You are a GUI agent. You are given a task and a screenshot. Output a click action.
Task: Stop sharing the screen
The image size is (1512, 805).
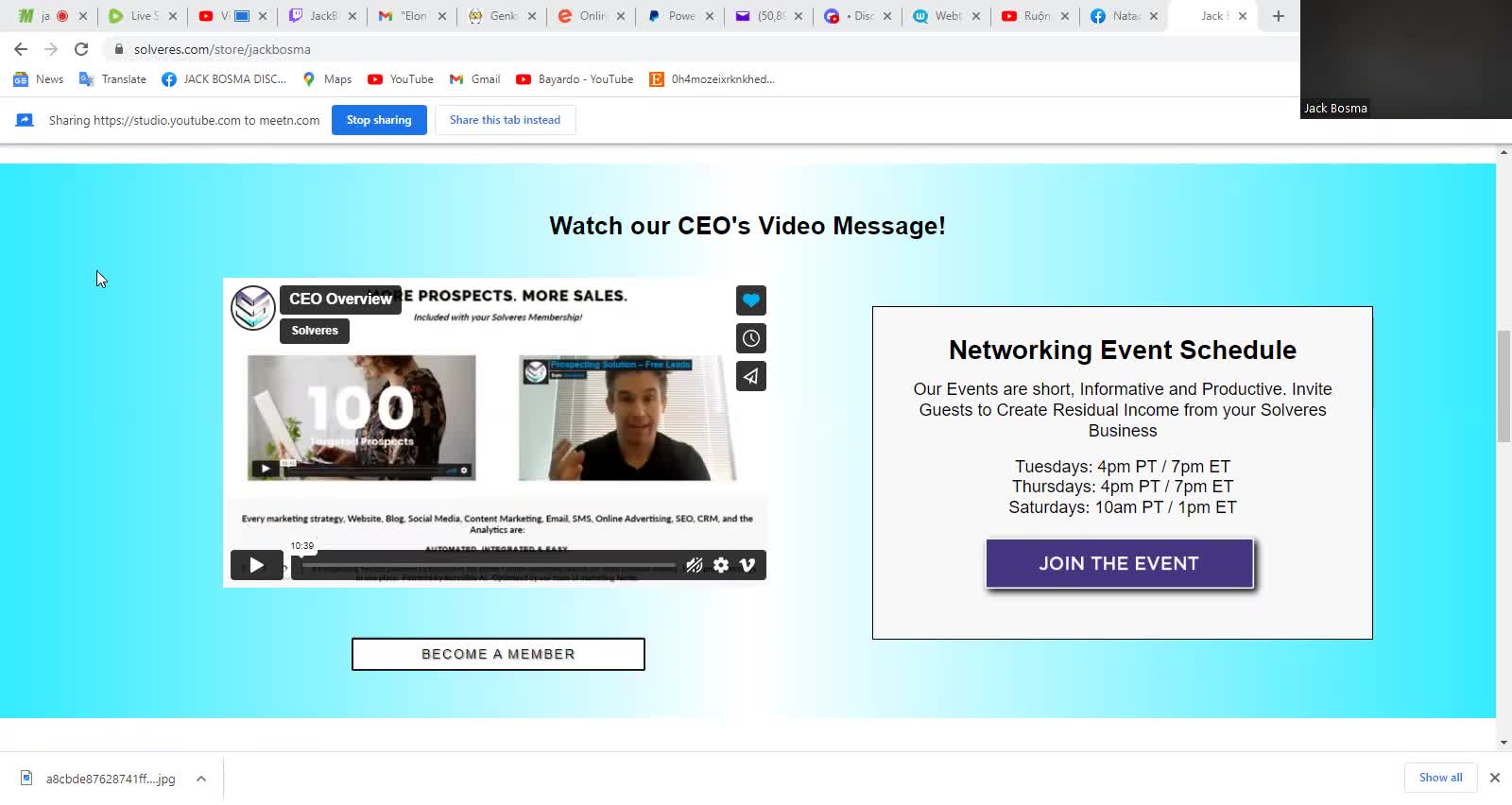coord(379,120)
